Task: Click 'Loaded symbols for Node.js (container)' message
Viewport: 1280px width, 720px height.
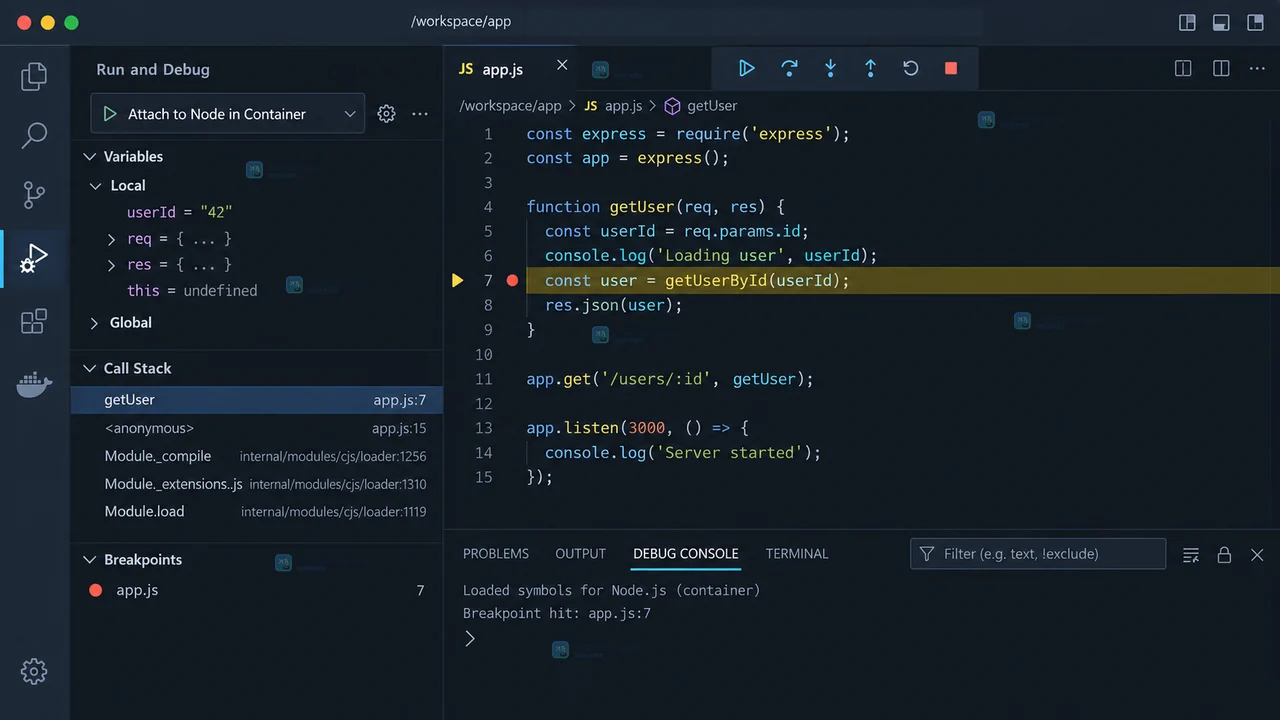Action: tap(611, 590)
